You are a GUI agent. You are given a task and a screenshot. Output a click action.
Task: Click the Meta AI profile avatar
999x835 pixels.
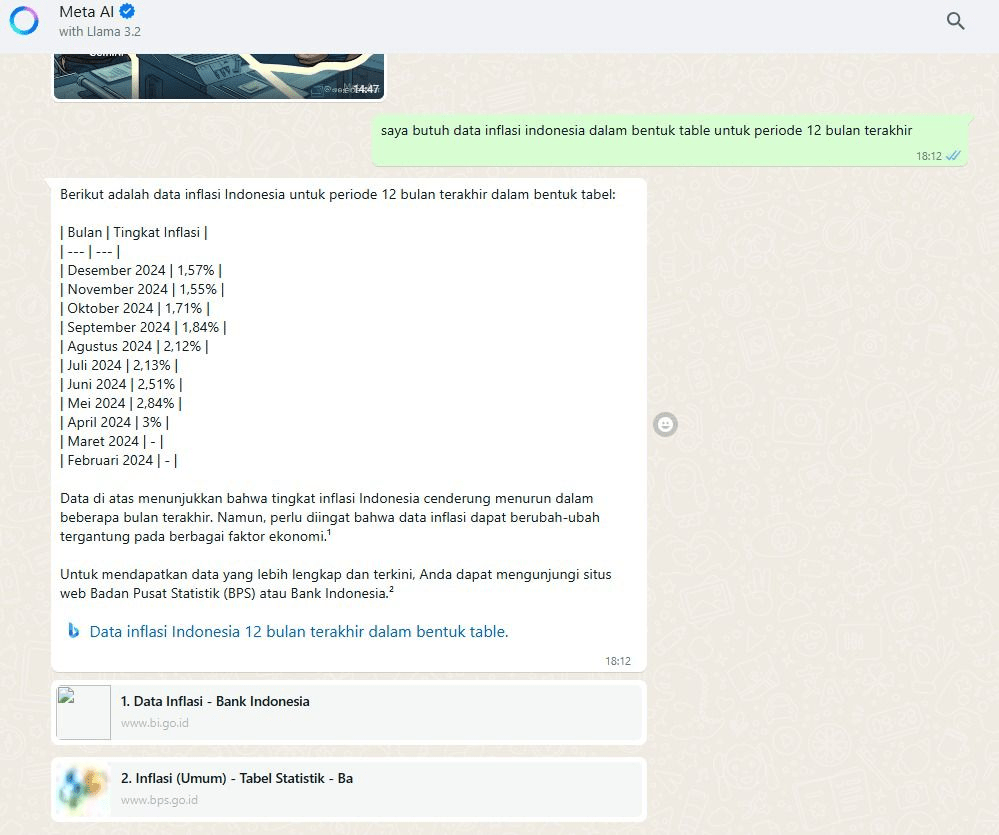point(24,21)
